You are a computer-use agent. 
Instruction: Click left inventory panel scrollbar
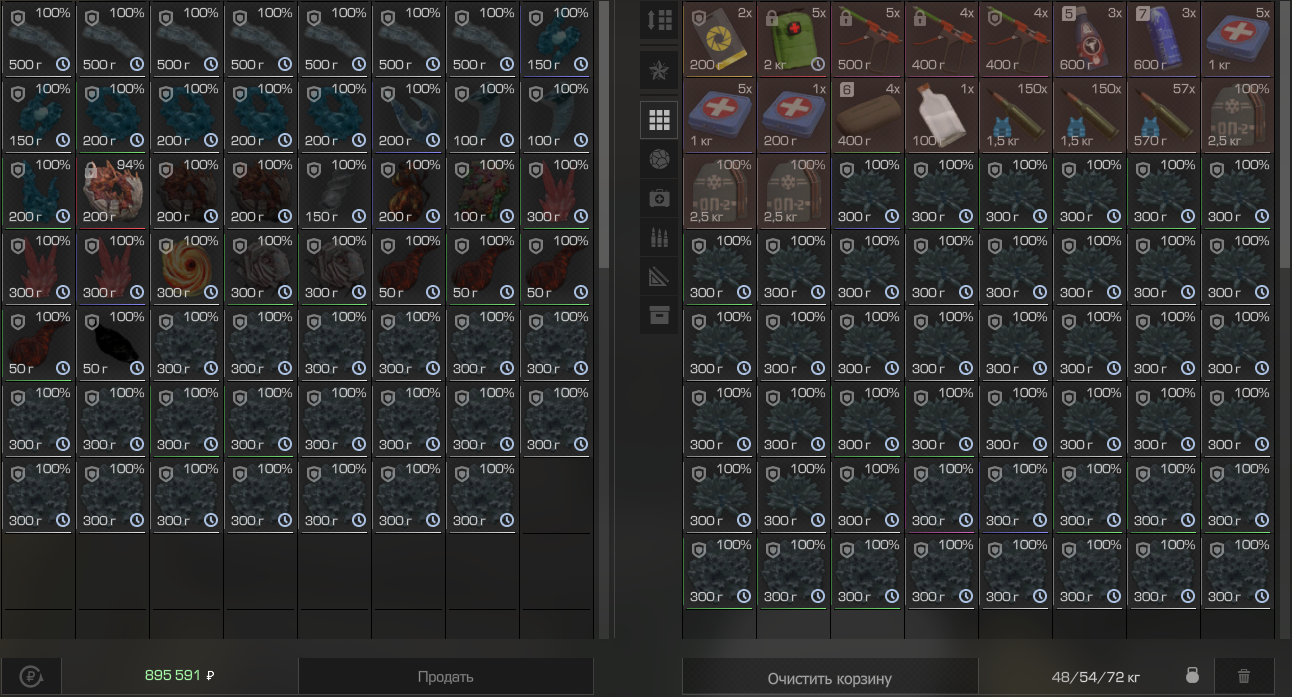[603, 135]
